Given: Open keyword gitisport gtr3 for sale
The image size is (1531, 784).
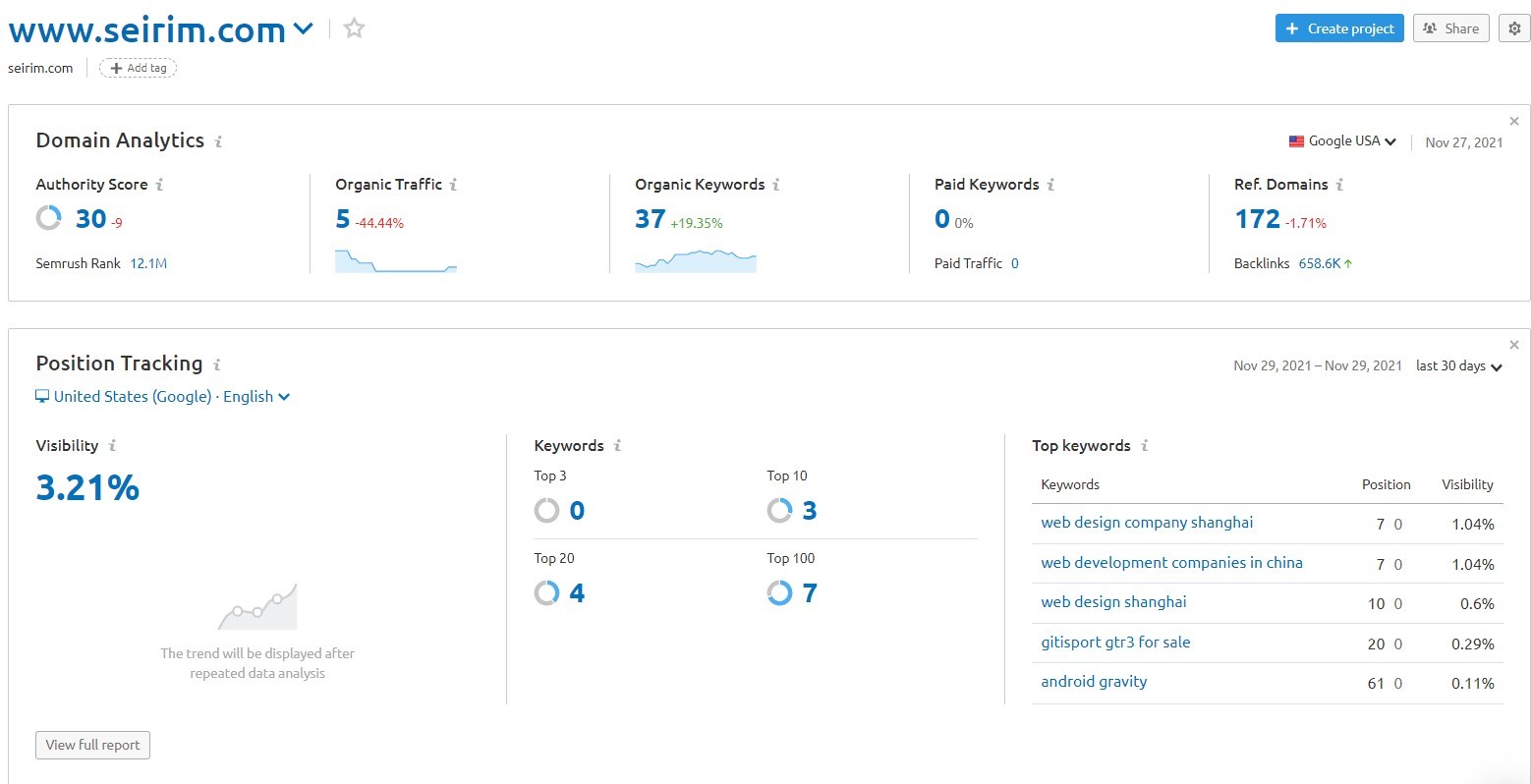Looking at the screenshot, I should (x=1115, y=643).
